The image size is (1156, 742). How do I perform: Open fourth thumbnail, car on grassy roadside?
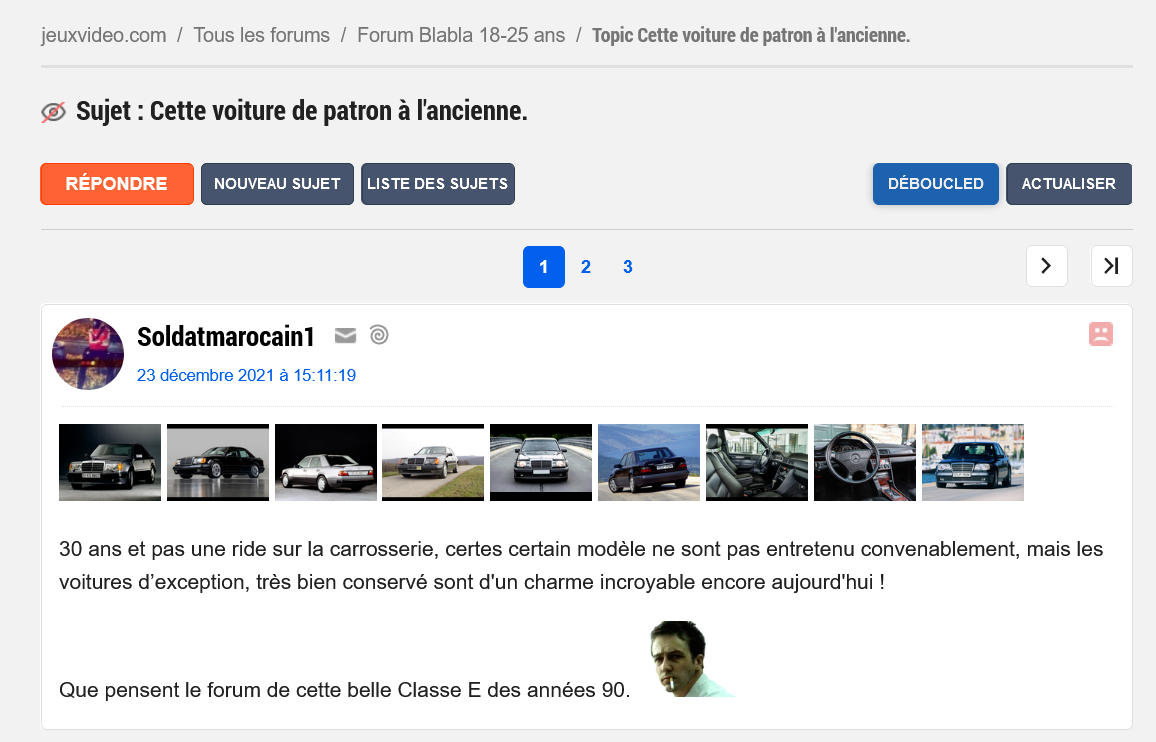(x=434, y=462)
